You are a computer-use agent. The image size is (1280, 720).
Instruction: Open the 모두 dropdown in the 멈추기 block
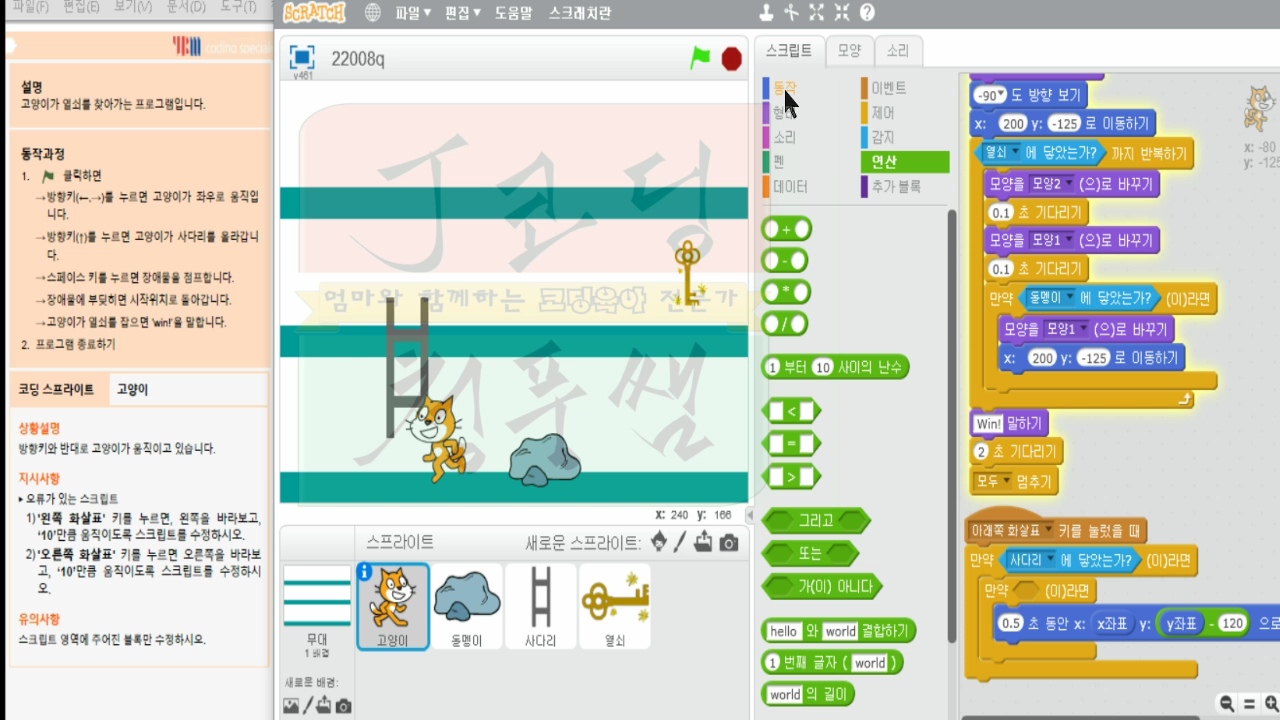(1007, 482)
